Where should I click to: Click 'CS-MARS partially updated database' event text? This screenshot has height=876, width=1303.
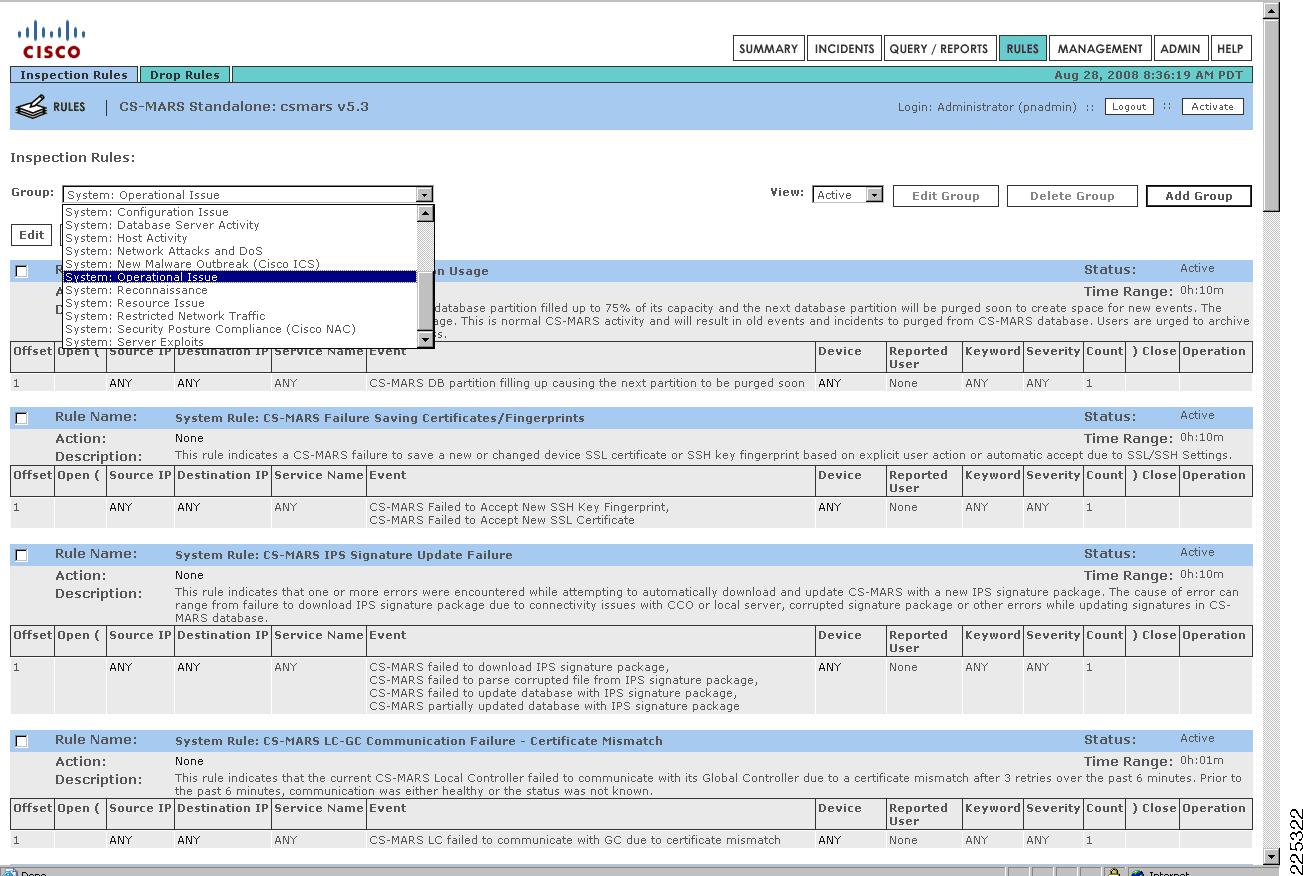click(x=554, y=706)
